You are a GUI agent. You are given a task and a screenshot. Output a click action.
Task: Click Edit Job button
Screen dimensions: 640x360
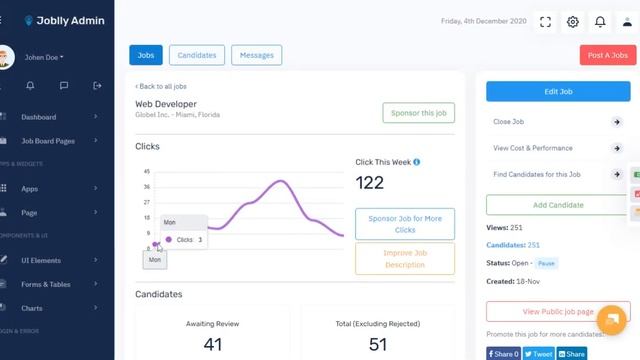(558, 91)
